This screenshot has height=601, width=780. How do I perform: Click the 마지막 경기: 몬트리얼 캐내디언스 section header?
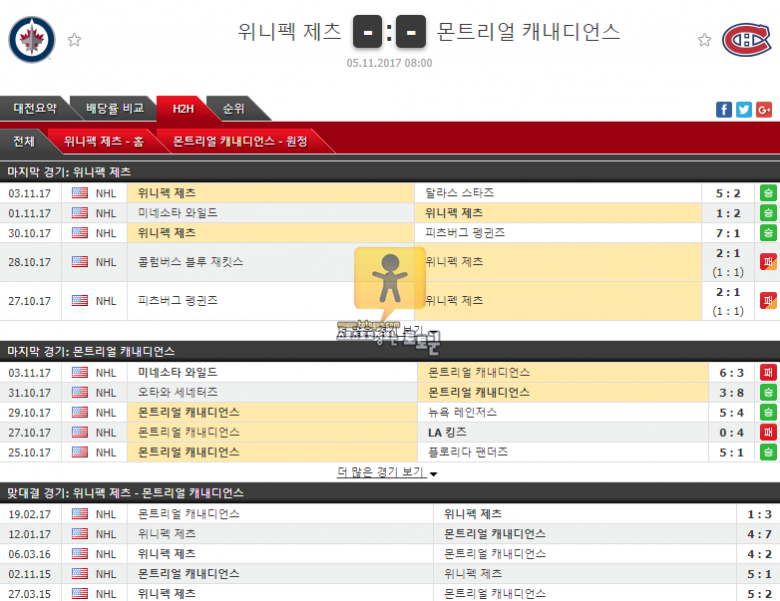coord(390,351)
